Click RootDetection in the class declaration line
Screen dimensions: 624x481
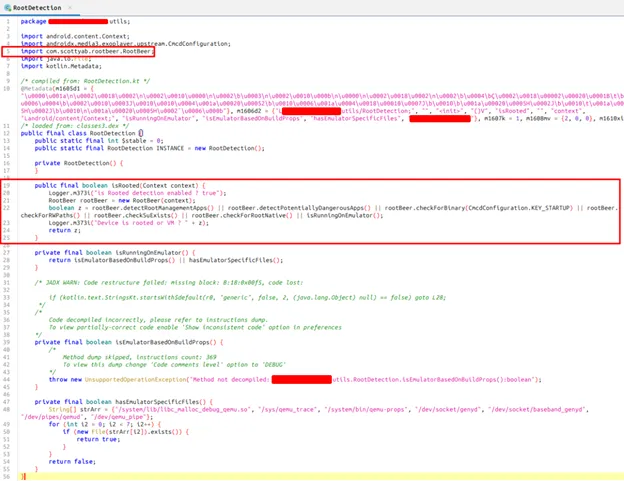coord(113,133)
